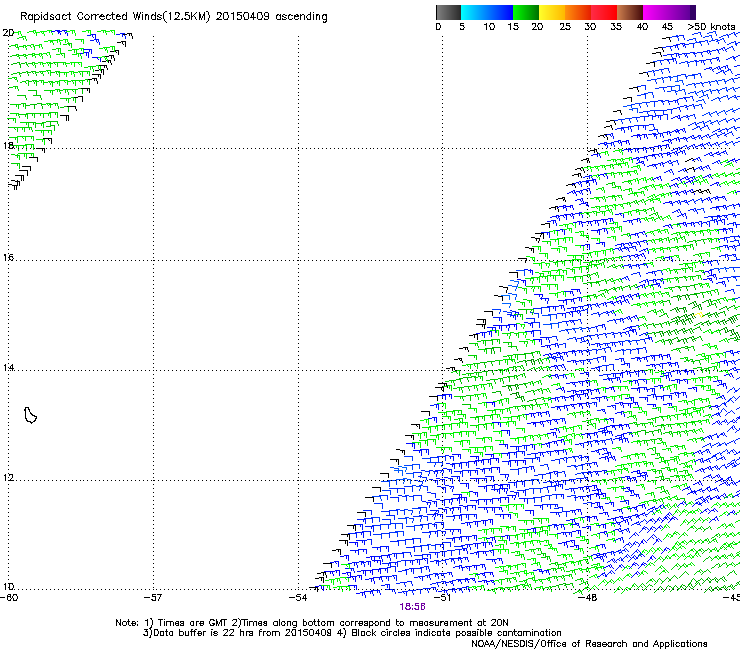Screen dimensions: 740x650
Task: Pick the red 30-35 knots legend segment
Action: coord(604,12)
